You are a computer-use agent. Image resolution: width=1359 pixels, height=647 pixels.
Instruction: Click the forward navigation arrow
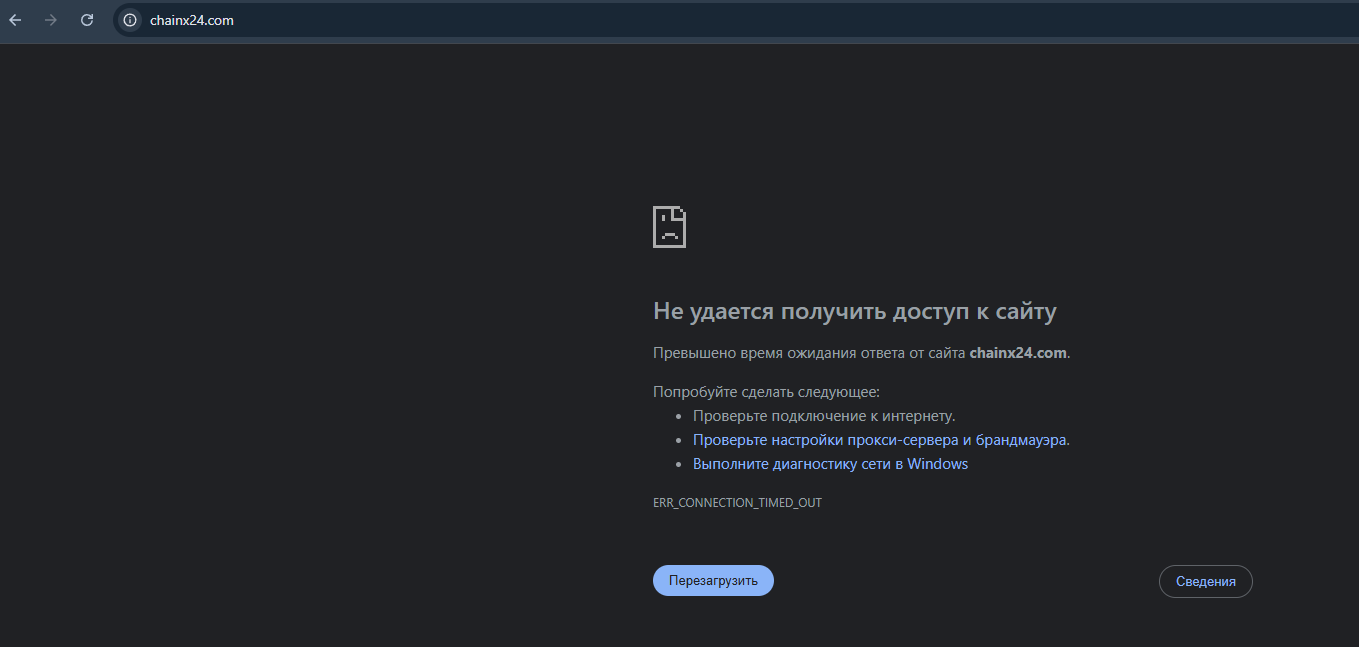tap(51, 20)
